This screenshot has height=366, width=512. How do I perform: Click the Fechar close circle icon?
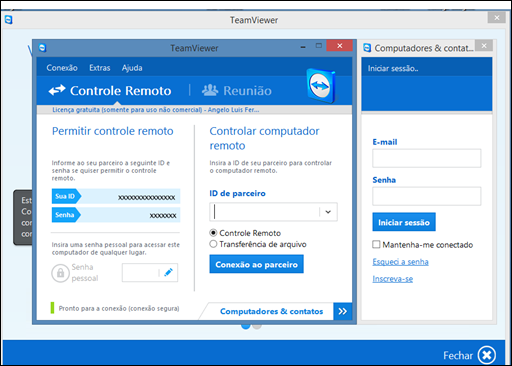(487, 355)
